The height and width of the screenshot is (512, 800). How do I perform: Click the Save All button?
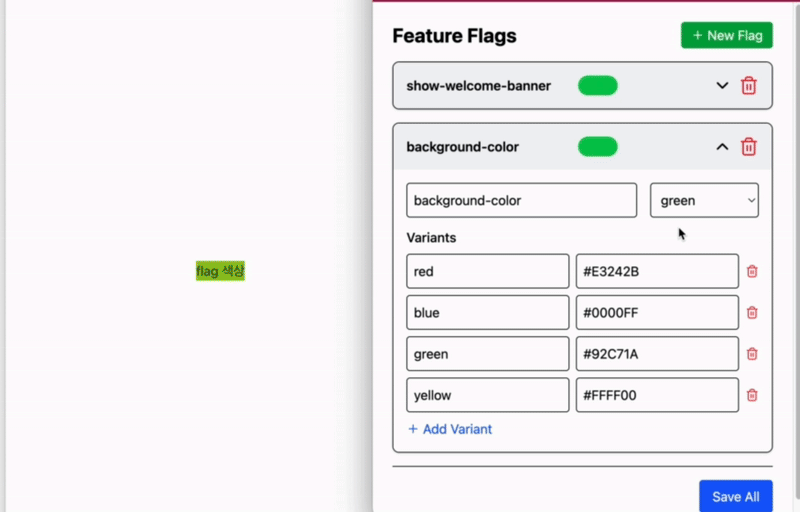click(x=736, y=496)
